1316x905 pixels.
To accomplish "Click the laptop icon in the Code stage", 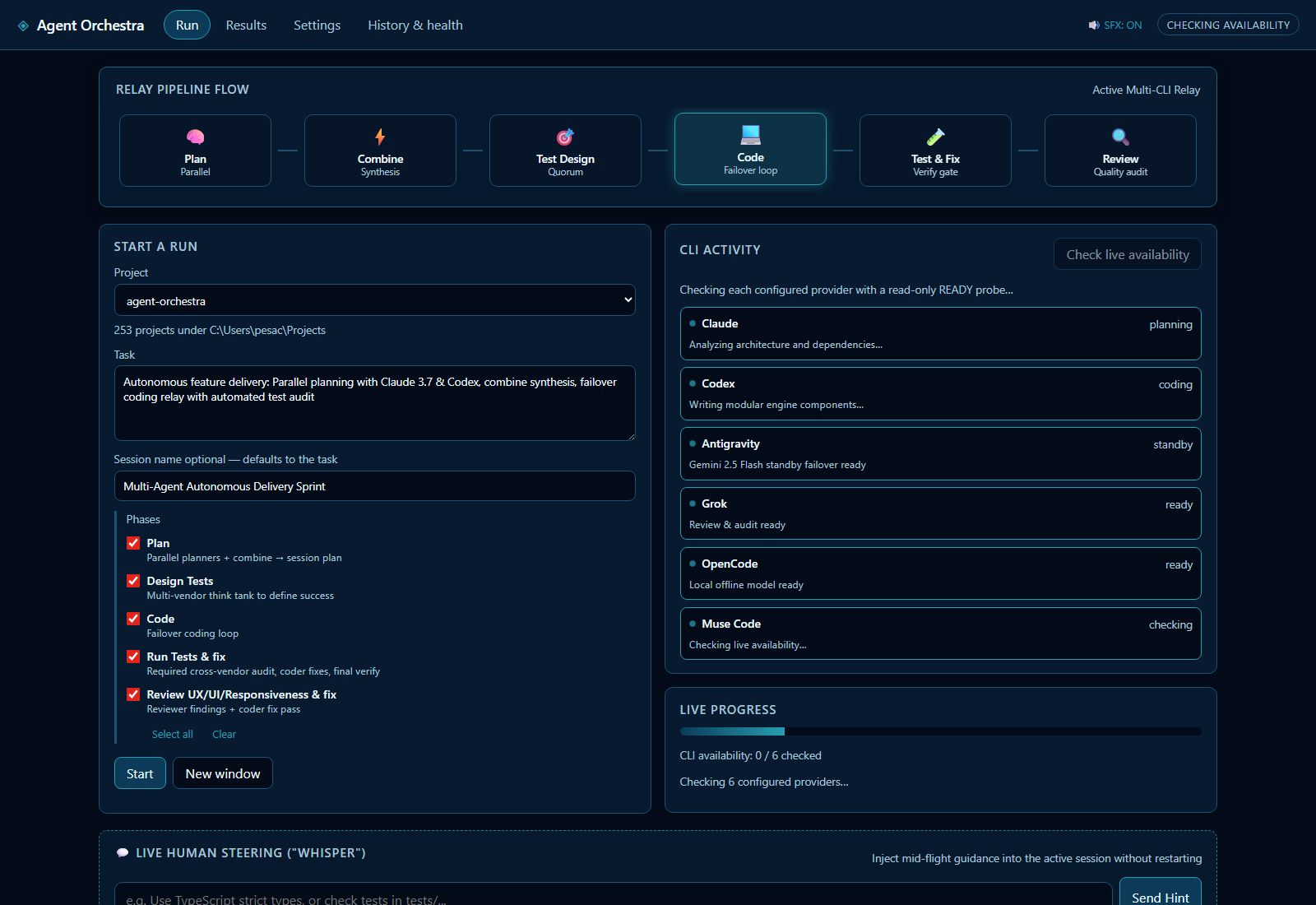I will coord(750,135).
